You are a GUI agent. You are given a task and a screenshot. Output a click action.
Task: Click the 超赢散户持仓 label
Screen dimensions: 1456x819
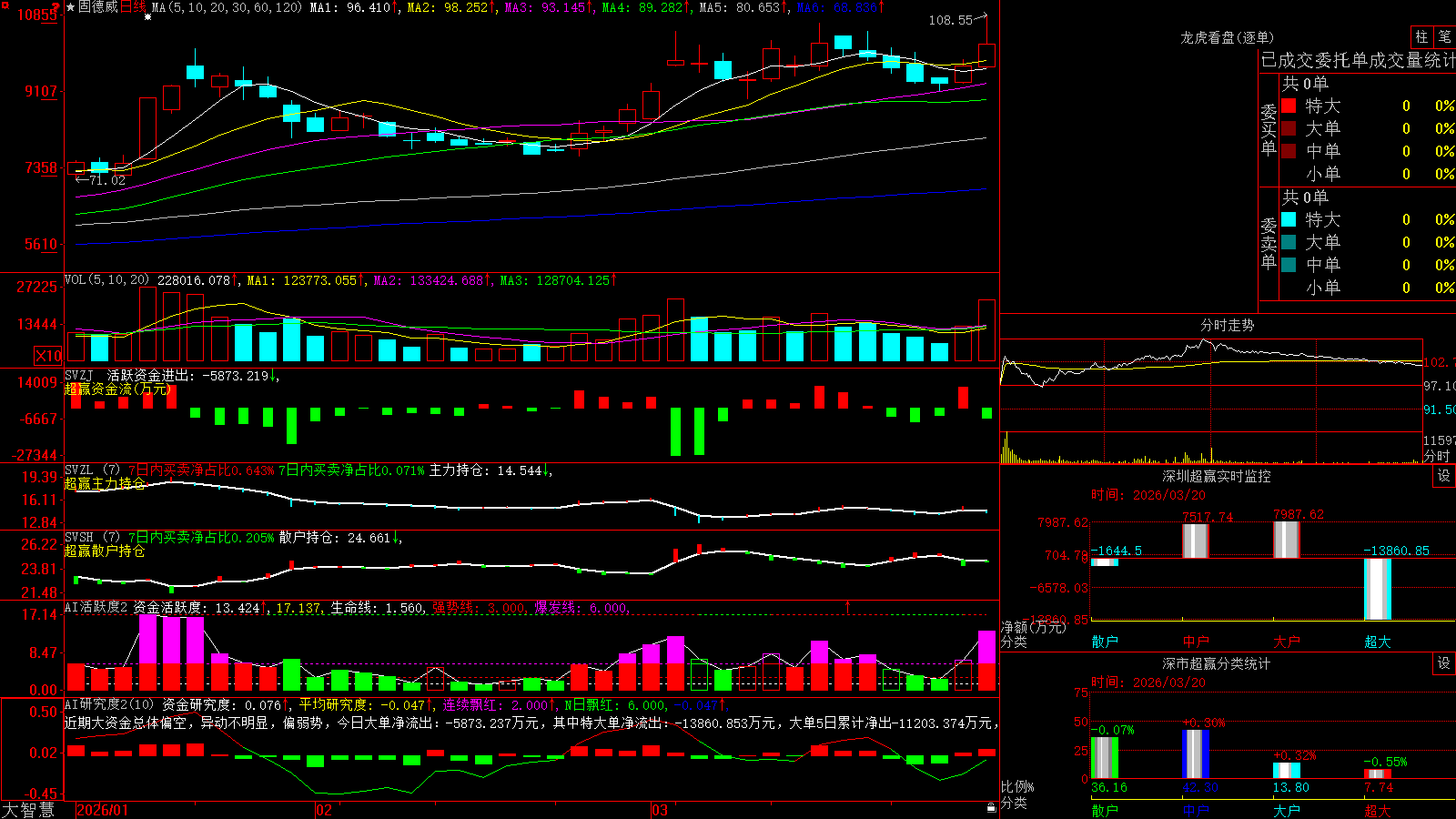pyautogui.click(x=105, y=551)
